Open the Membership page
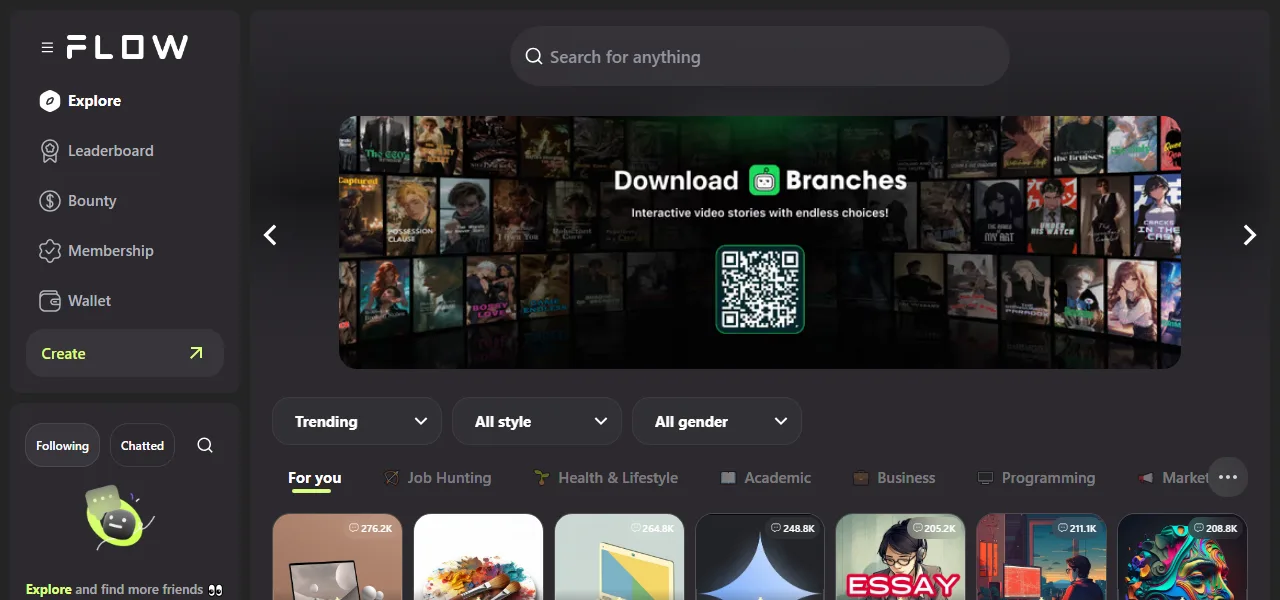 (96, 251)
